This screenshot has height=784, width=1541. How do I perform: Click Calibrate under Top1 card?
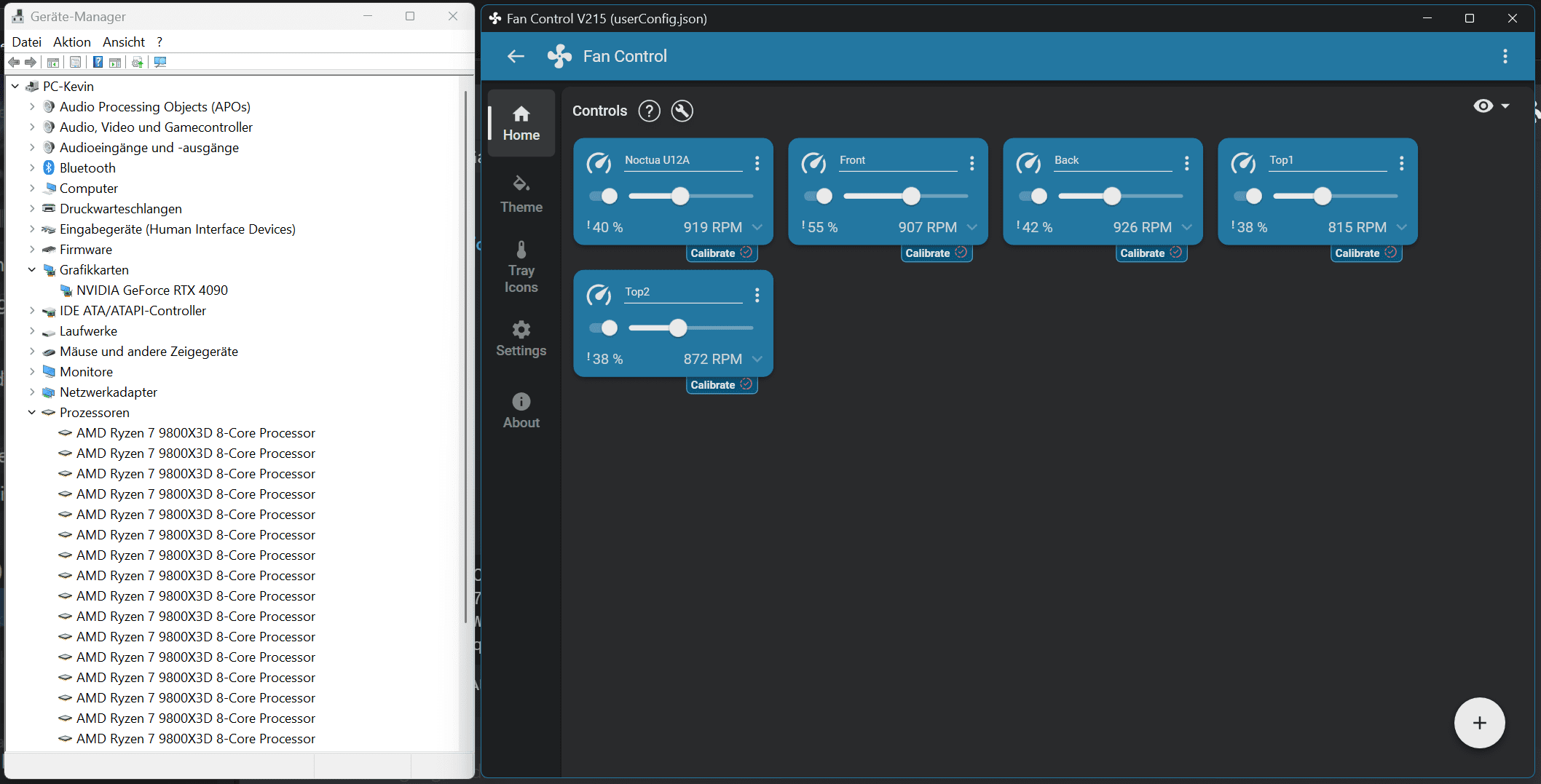pos(1365,253)
